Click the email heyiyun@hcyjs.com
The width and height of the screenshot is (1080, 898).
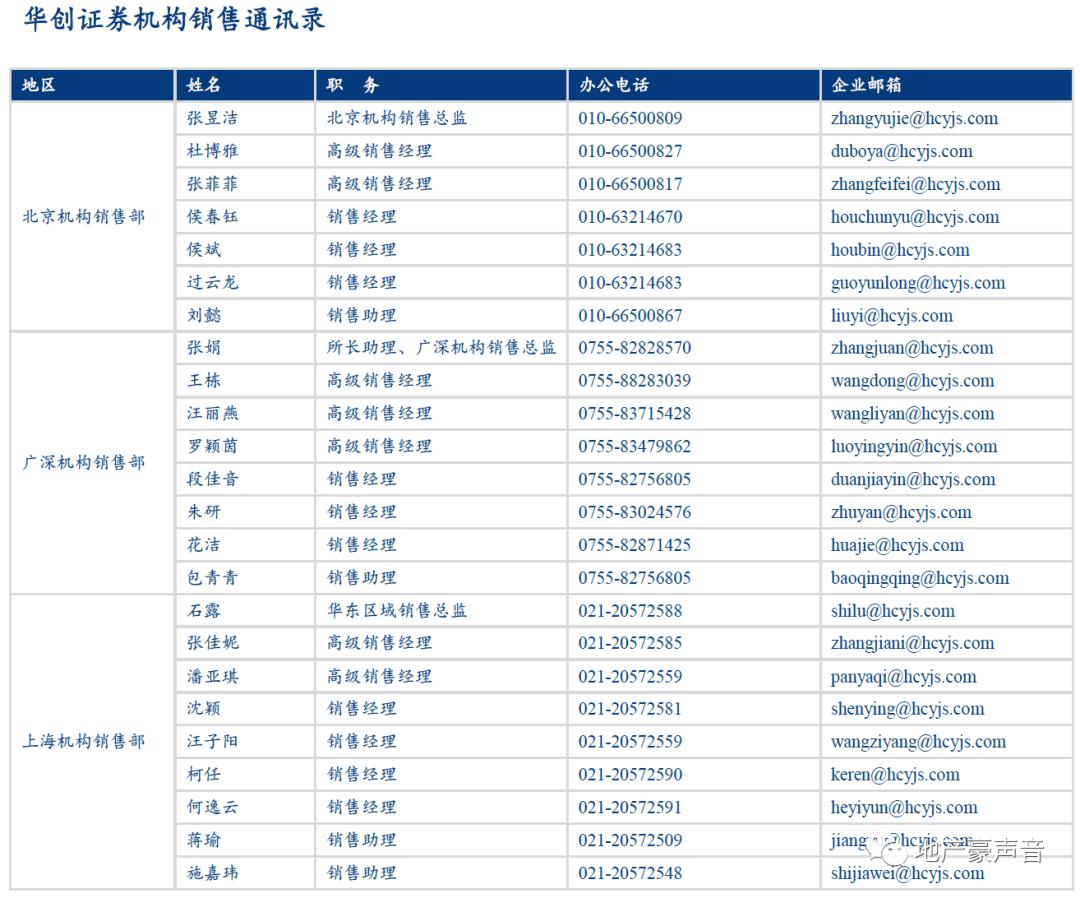coord(904,808)
